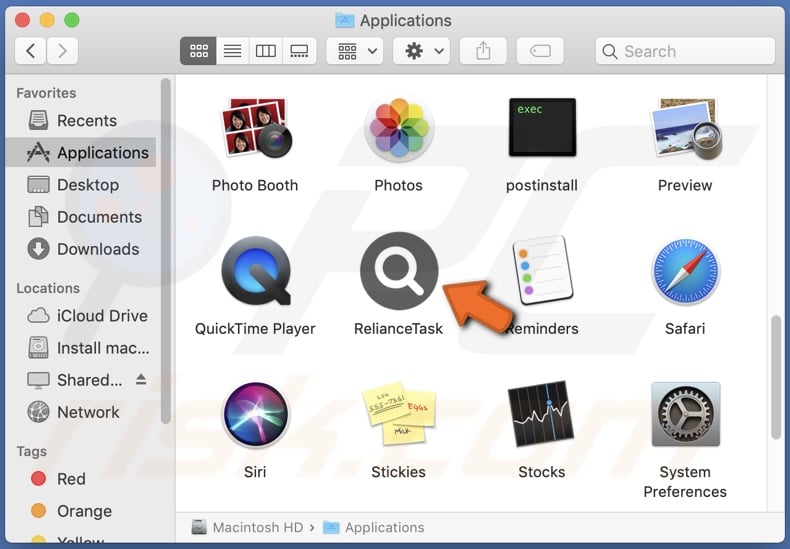Click Applications in the path bar
Viewport: 790px width, 549px height.
pos(374,527)
